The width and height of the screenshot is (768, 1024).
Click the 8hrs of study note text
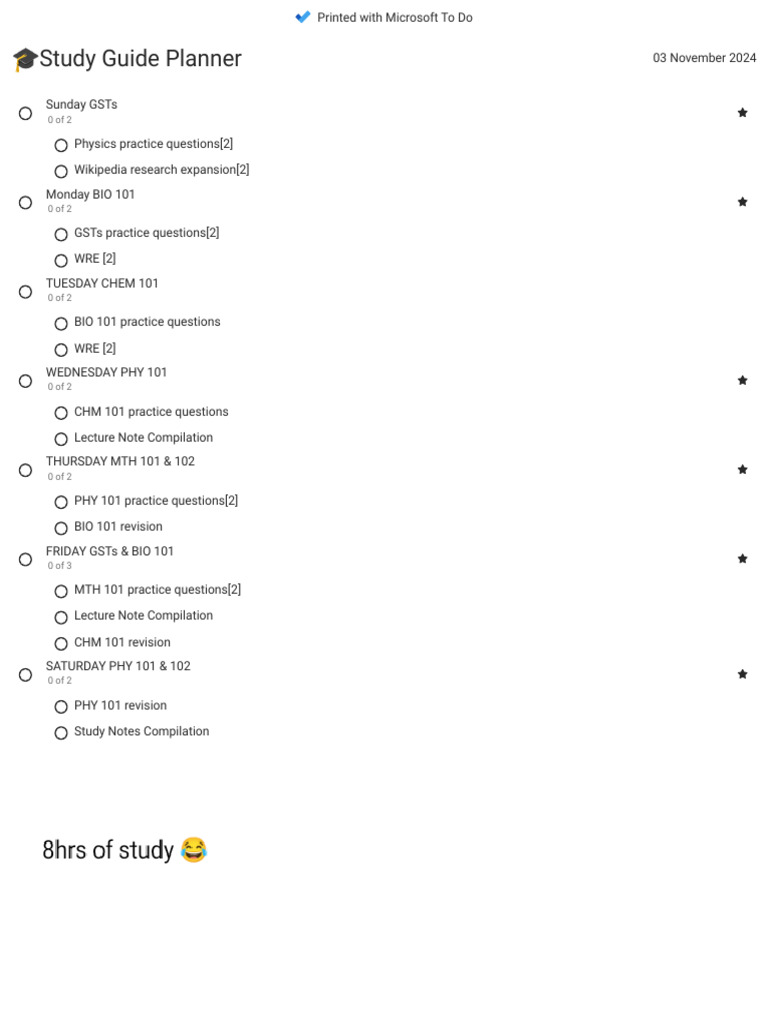[x=108, y=850]
